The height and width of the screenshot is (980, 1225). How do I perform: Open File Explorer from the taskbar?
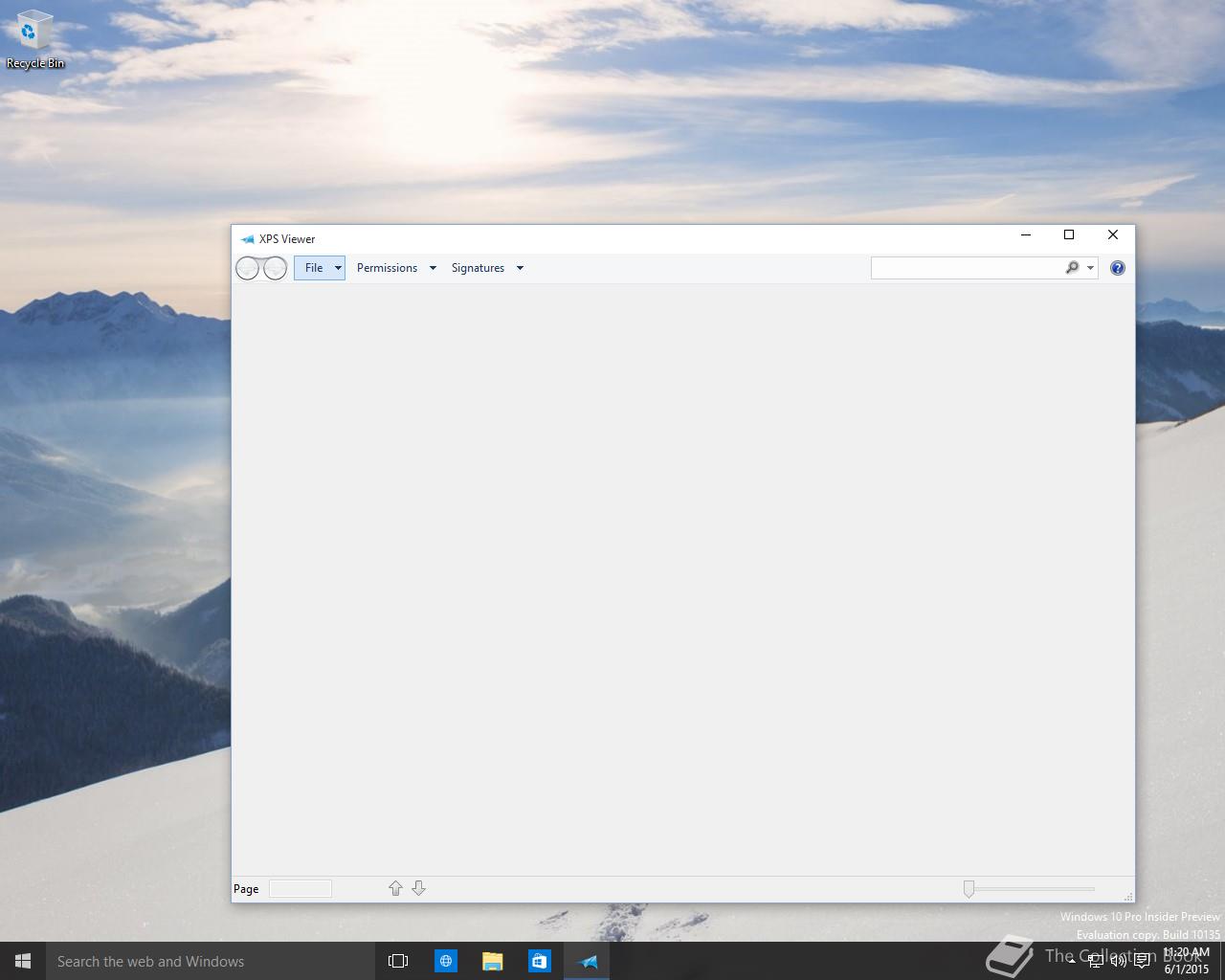pos(493,961)
